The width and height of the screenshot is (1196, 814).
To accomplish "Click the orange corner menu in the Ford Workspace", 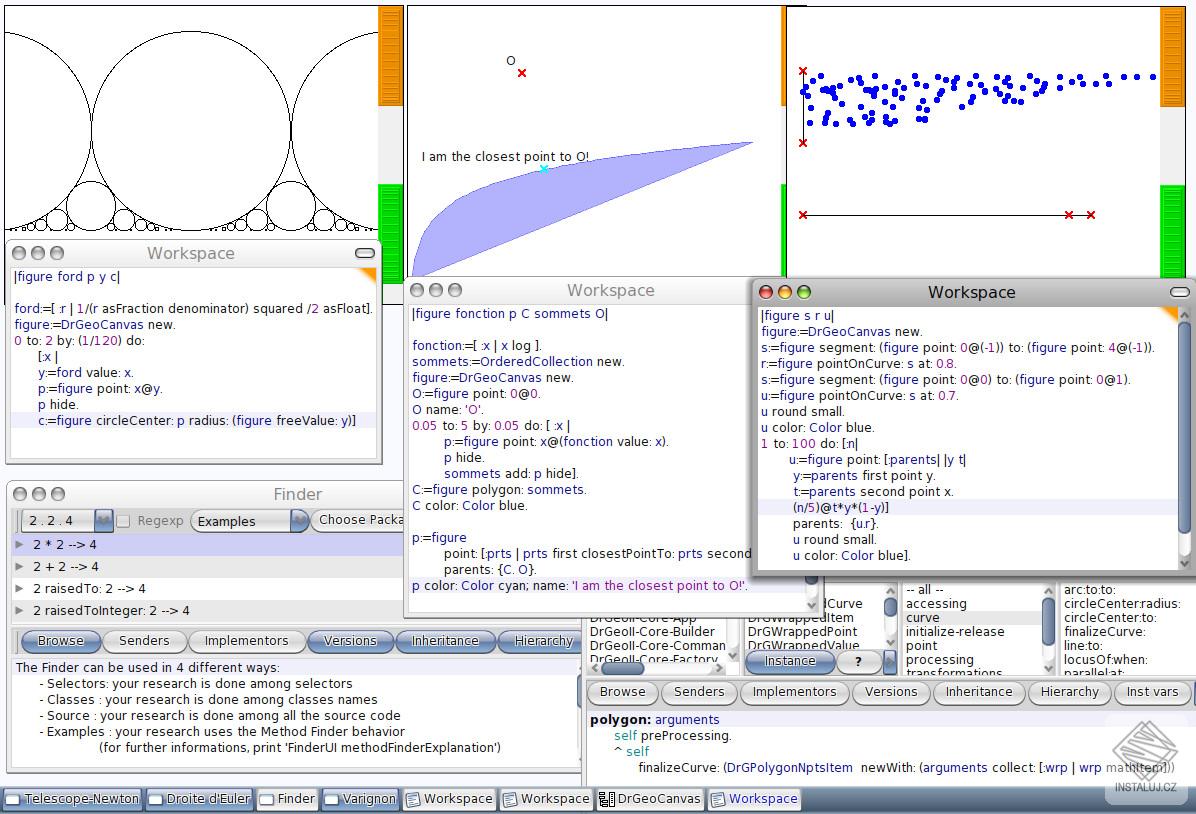I will [367, 274].
